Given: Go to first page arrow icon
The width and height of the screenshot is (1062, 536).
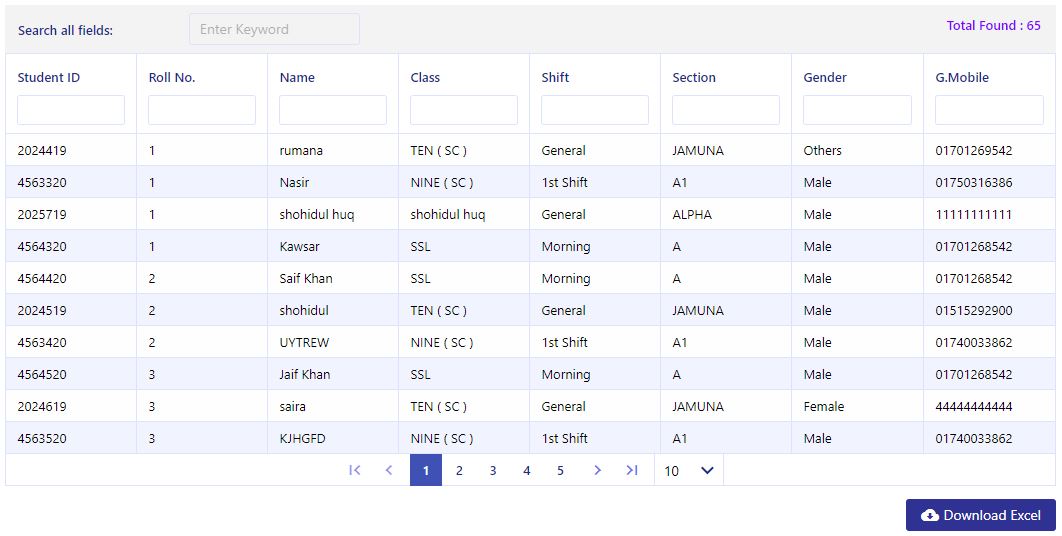Looking at the screenshot, I should [x=354, y=470].
